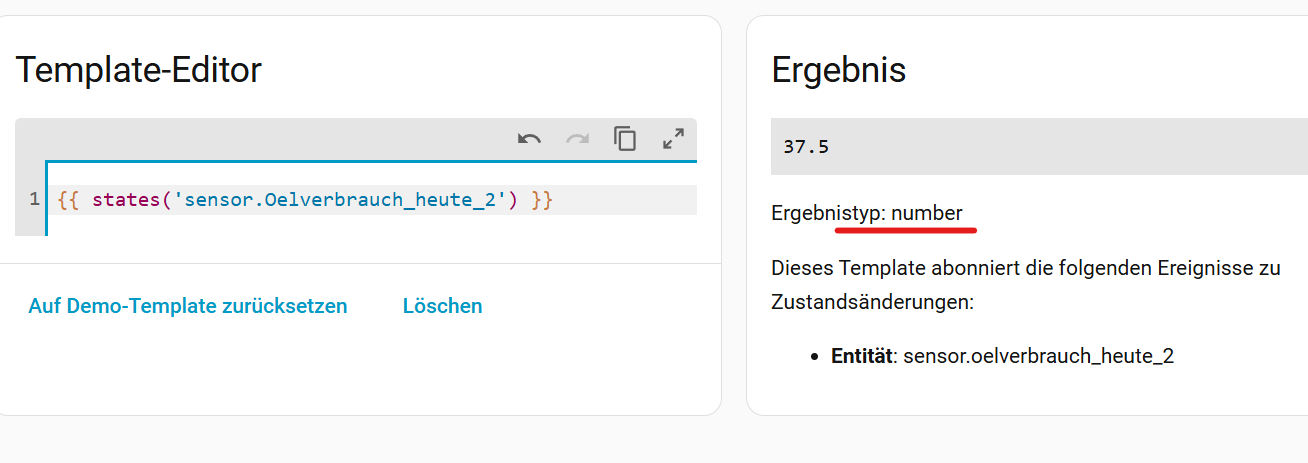Click the opening {{ braces in editor
This screenshot has height=463, width=1308.
click(x=68, y=200)
